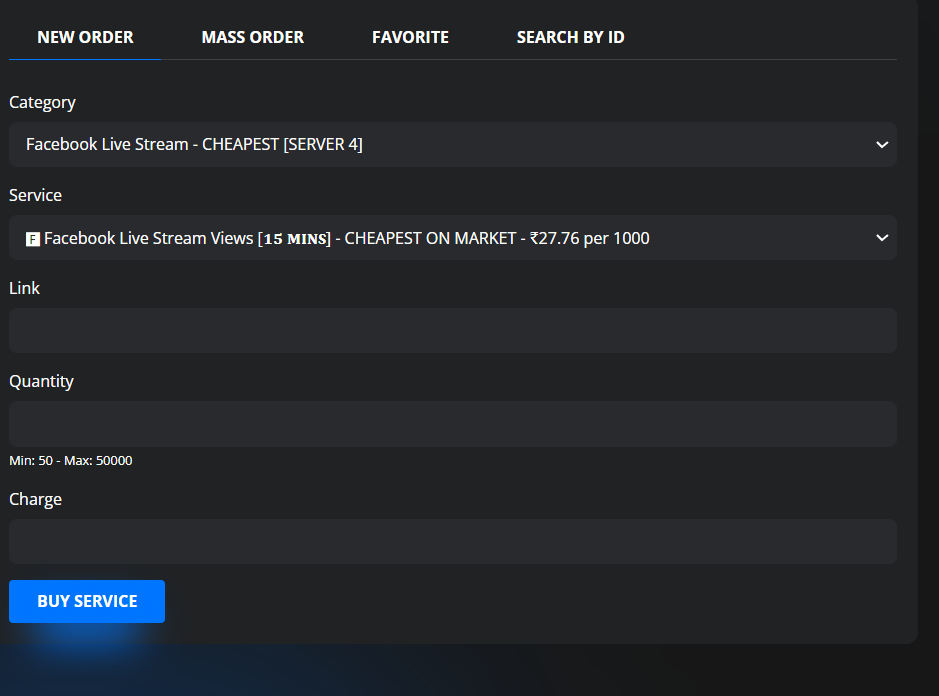Open the Service dropdown list
Image resolution: width=939 pixels, height=696 pixels.
click(x=453, y=238)
